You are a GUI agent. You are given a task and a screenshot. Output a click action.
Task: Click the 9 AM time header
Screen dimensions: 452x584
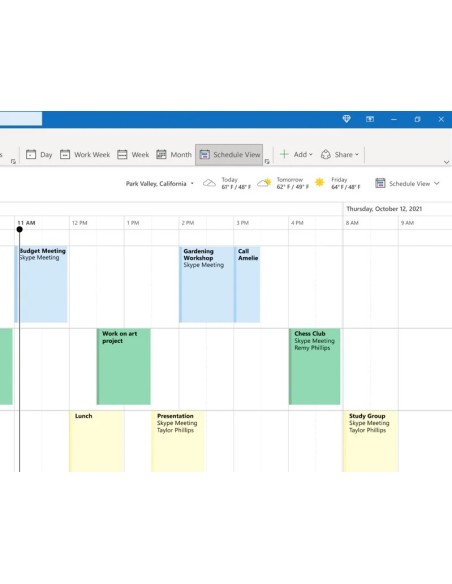(x=407, y=223)
